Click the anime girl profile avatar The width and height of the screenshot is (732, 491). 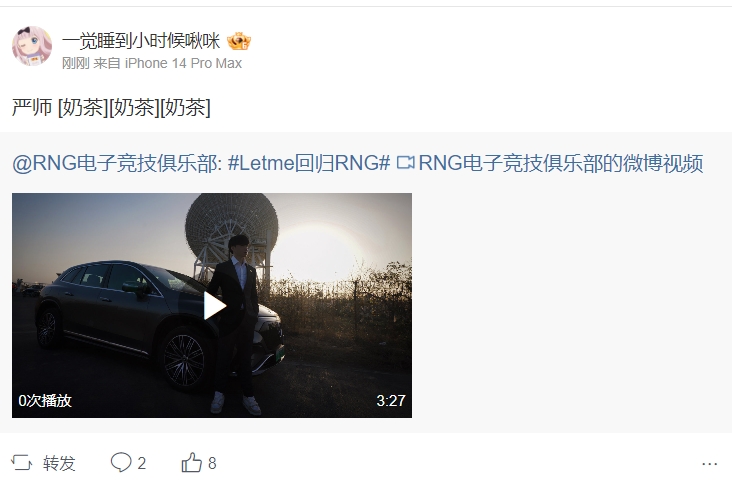pyautogui.click(x=32, y=46)
